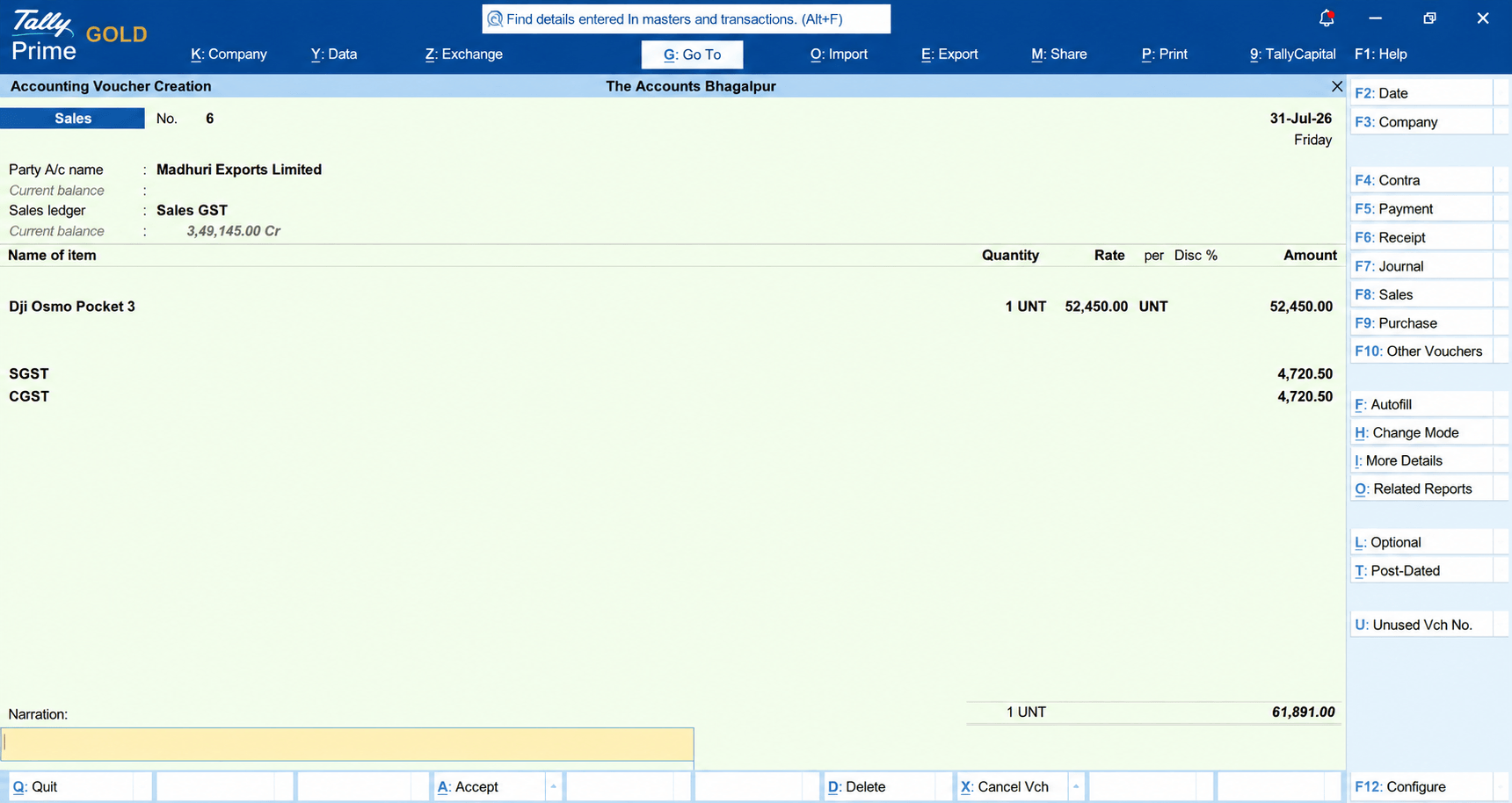Open F10: Other Vouchers list

[x=1421, y=351]
